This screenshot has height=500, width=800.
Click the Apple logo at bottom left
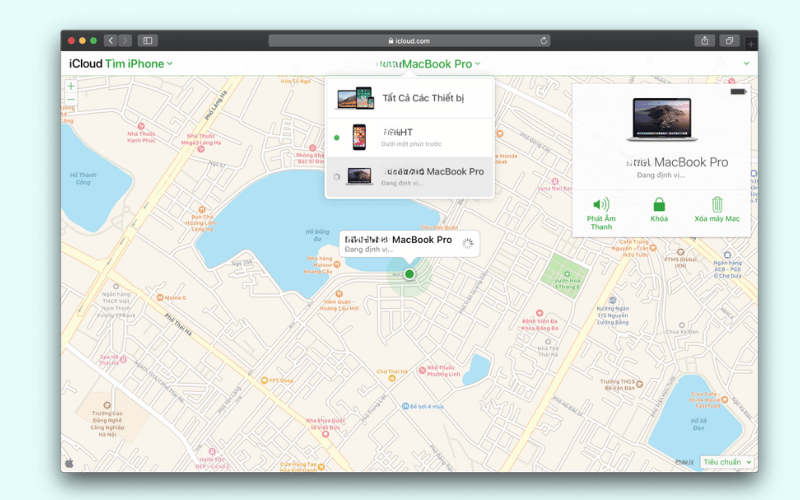click(69, 463)
